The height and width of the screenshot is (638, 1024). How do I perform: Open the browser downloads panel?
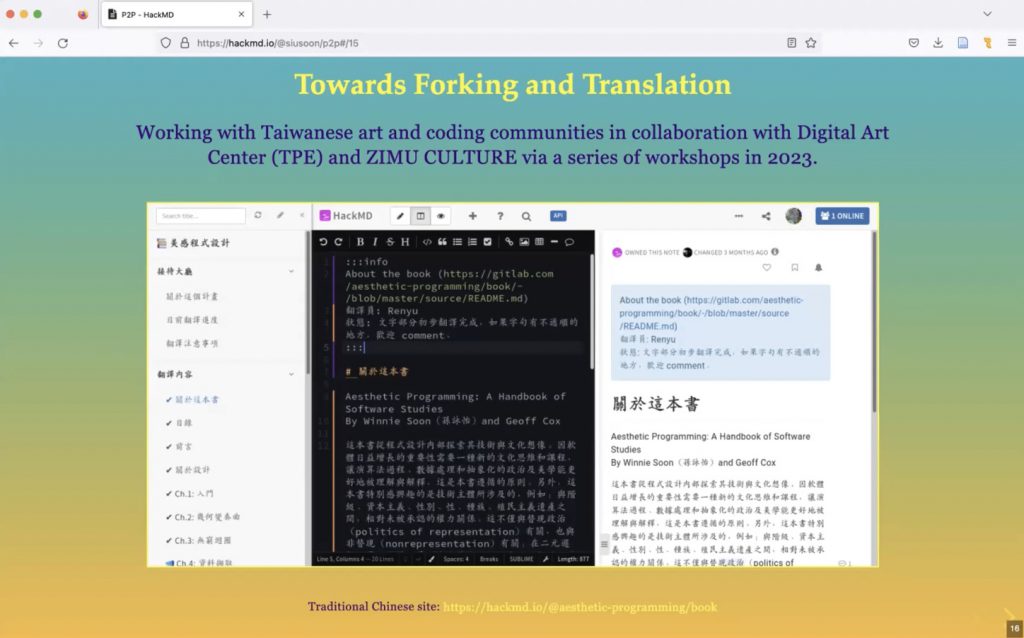938,43
